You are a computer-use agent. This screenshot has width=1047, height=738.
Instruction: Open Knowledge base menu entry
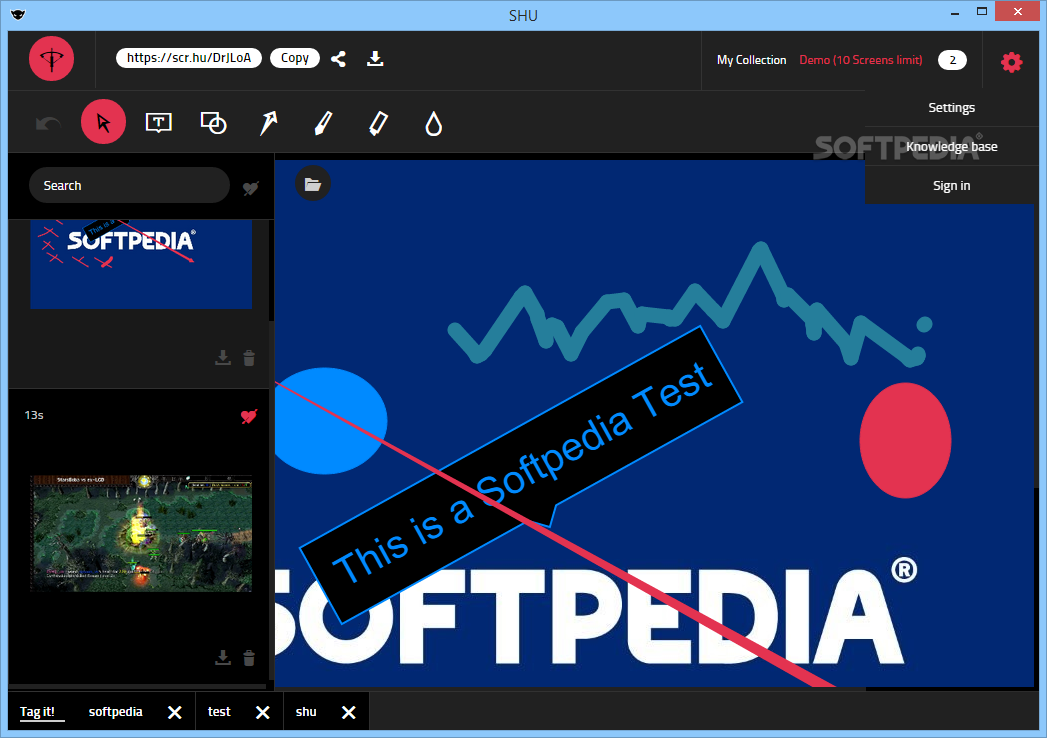click(952, 146)
